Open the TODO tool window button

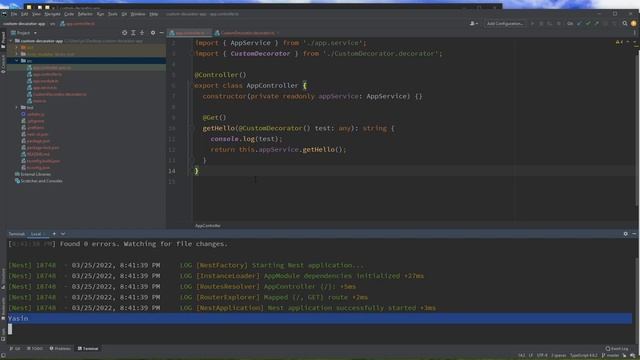[35, 349]
